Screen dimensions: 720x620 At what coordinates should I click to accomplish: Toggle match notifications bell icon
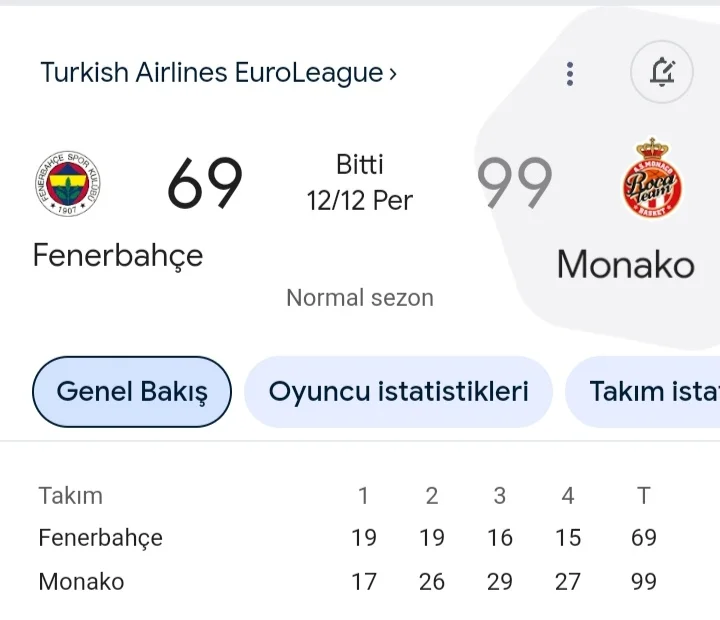coord(661,73)
